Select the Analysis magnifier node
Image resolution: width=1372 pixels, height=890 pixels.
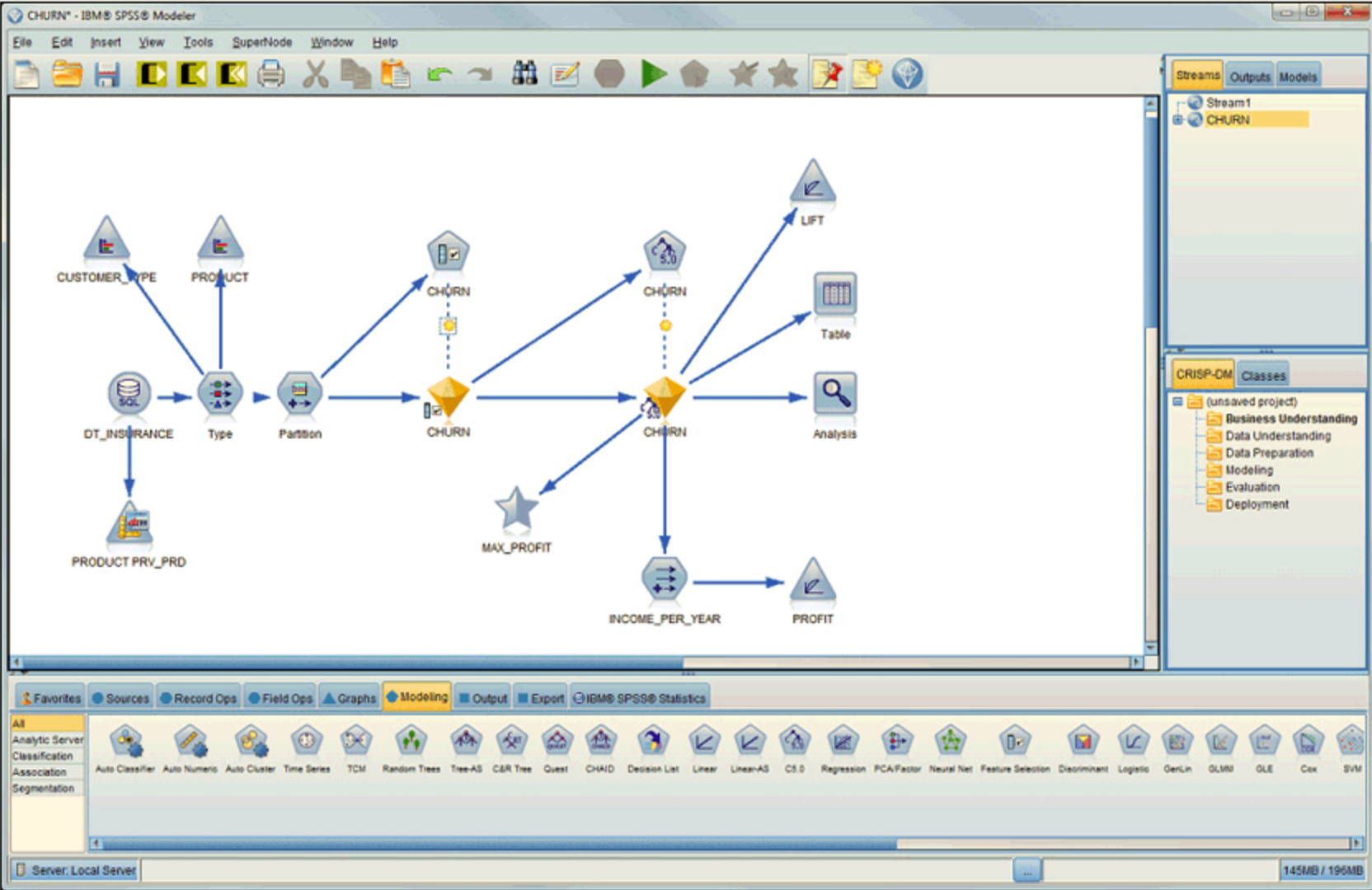(x=835, y=393)
